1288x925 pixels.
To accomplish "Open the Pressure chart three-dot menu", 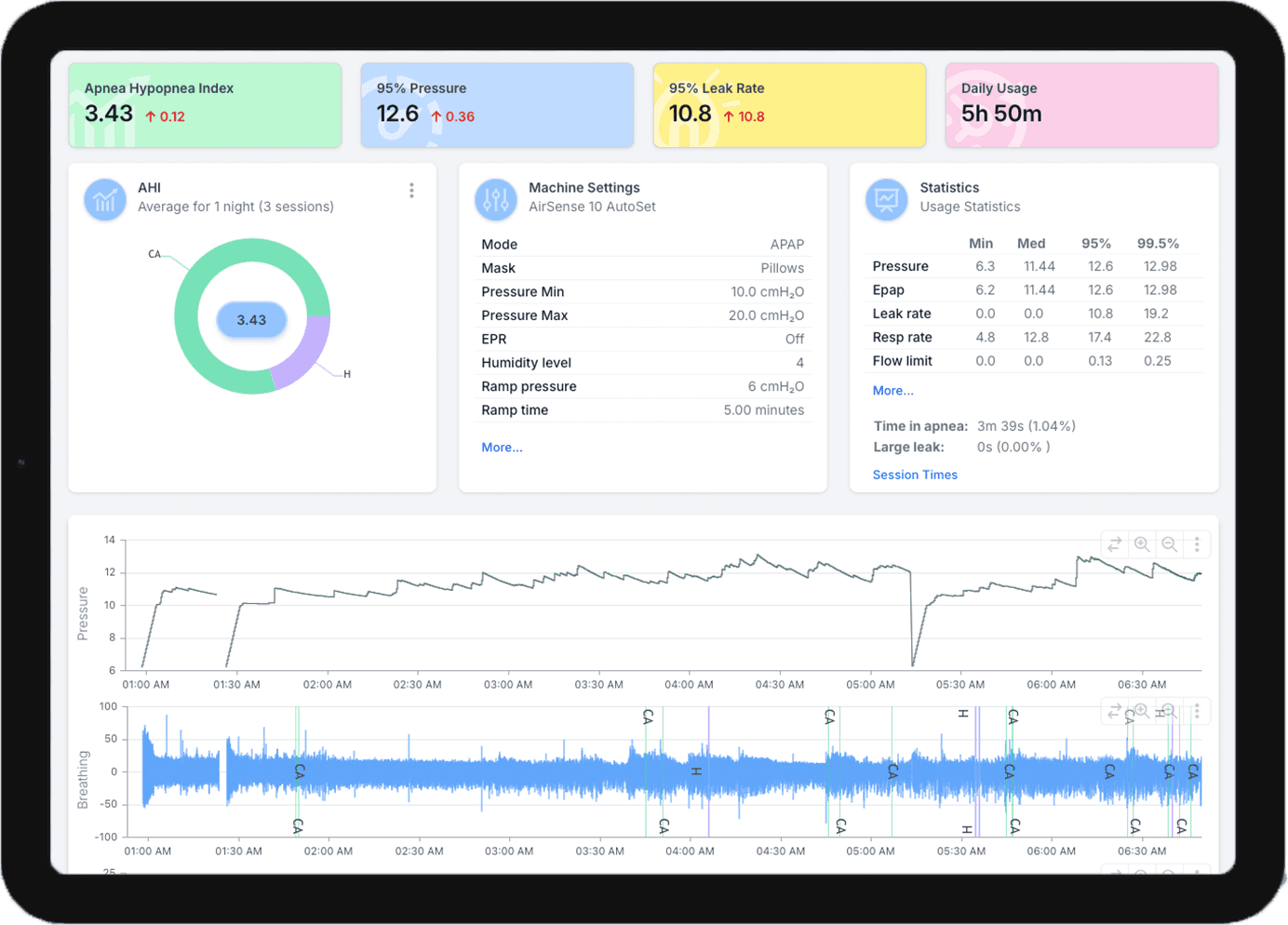I will (x=1197, y=544).
